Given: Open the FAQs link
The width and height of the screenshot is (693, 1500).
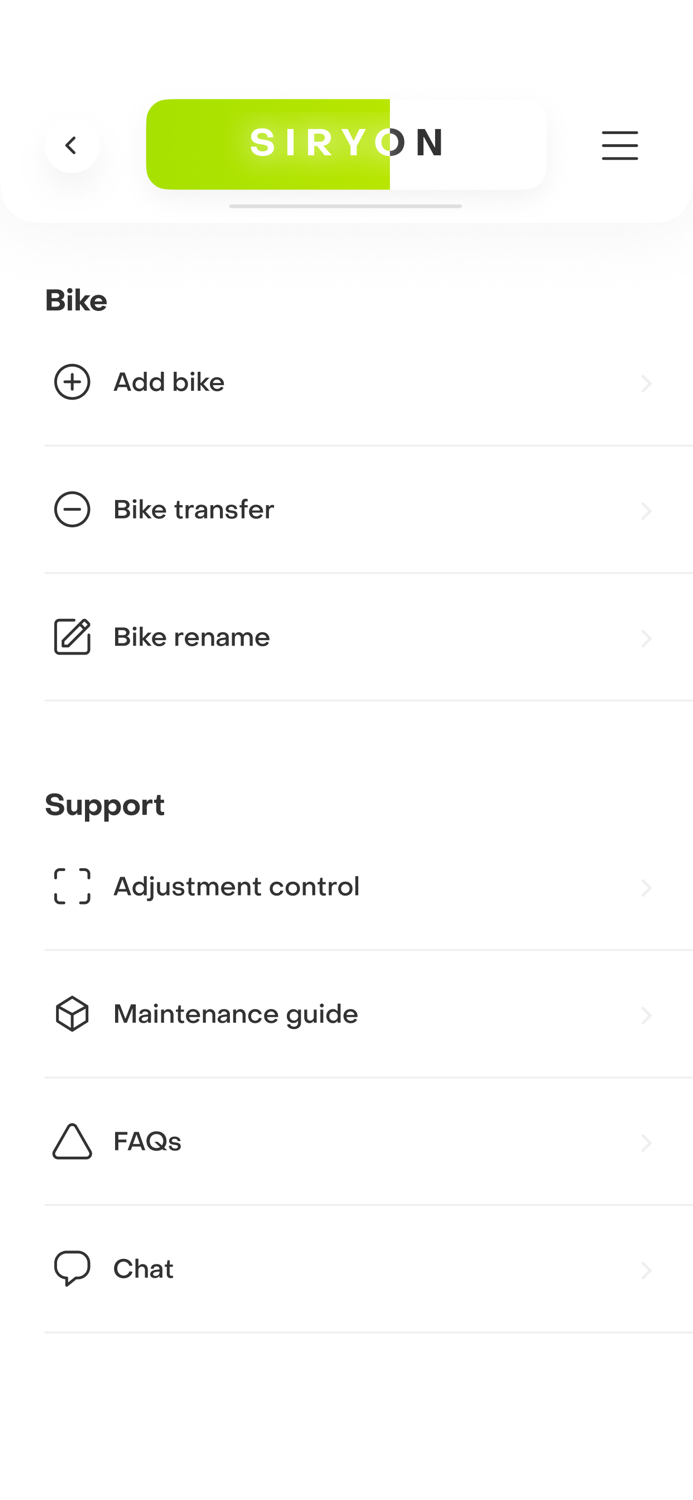Looking at the screenshot, I should pos(147,1142).
